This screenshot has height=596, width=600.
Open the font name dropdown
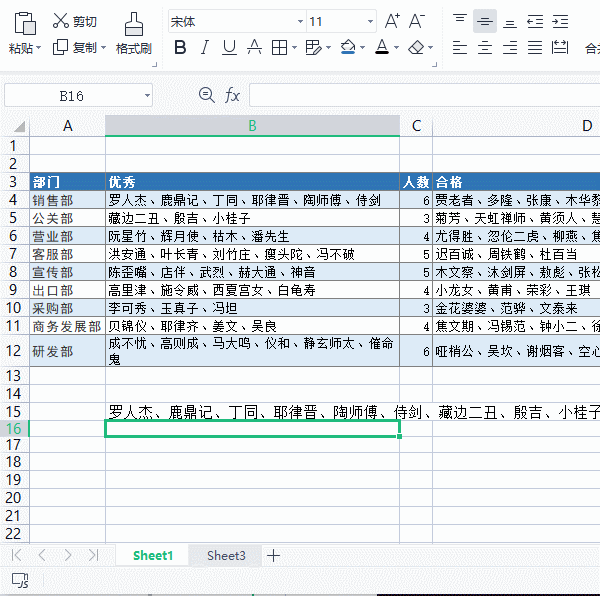(300, 21)
